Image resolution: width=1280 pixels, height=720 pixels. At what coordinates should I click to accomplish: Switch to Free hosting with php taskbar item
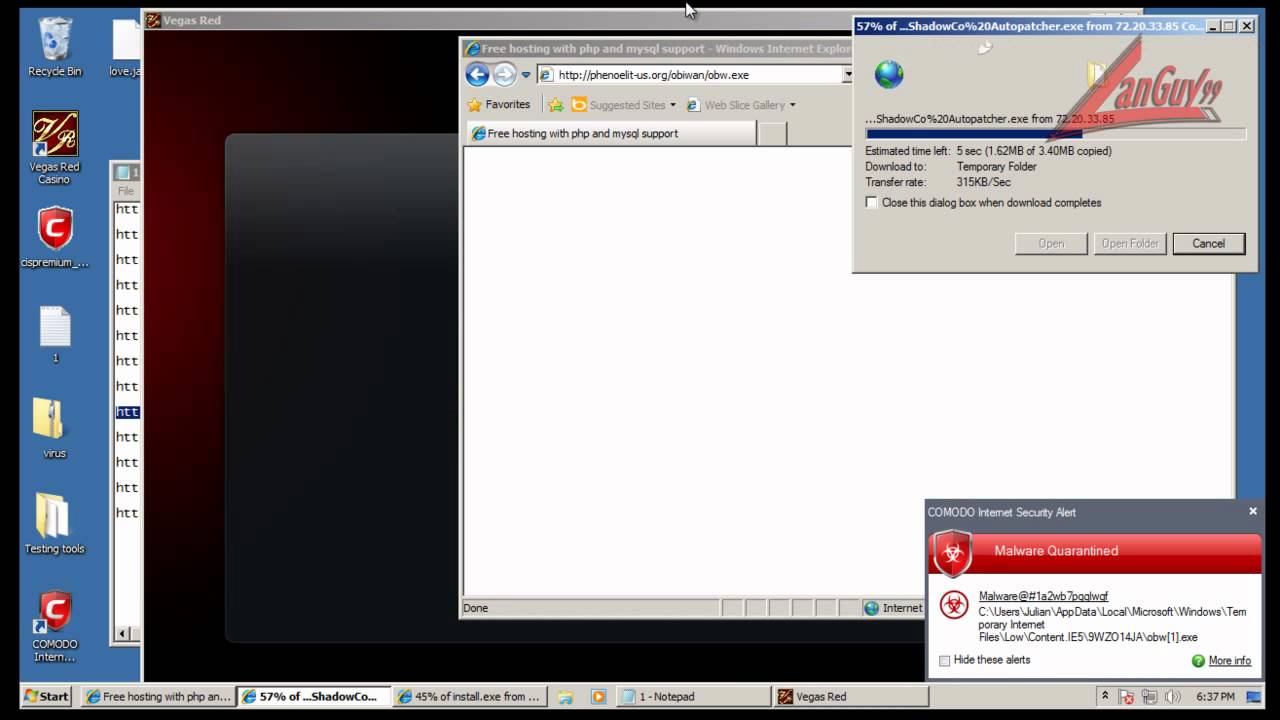click(x=159, y=696)
